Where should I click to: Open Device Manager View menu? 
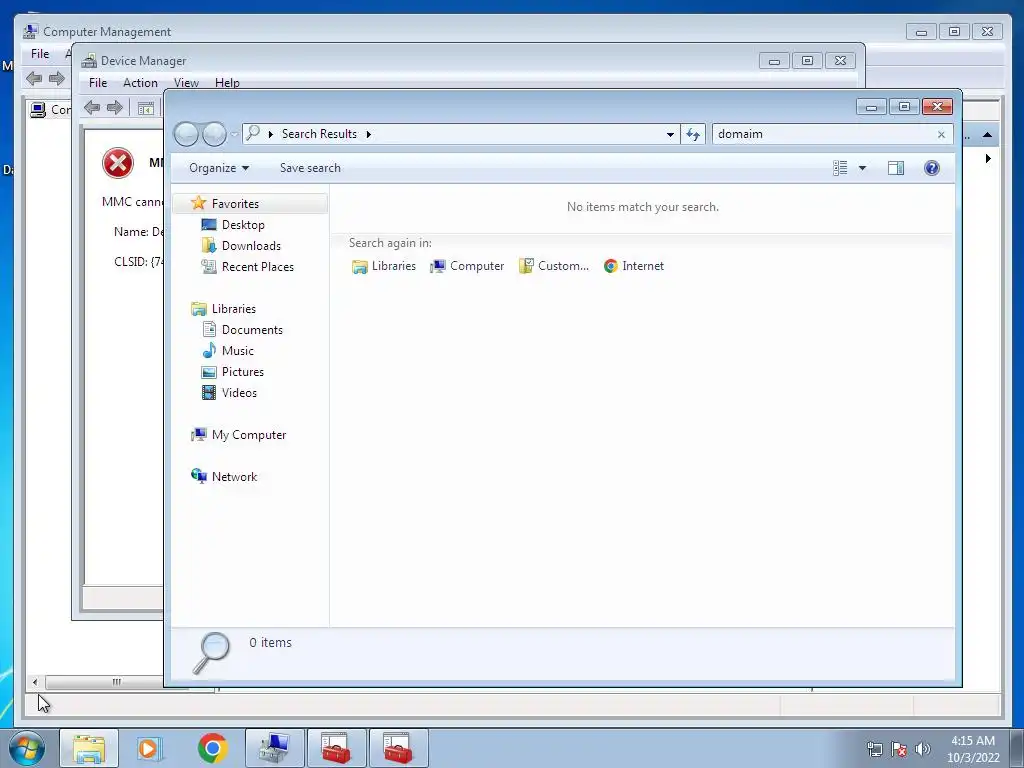click(x=186, y=83)
